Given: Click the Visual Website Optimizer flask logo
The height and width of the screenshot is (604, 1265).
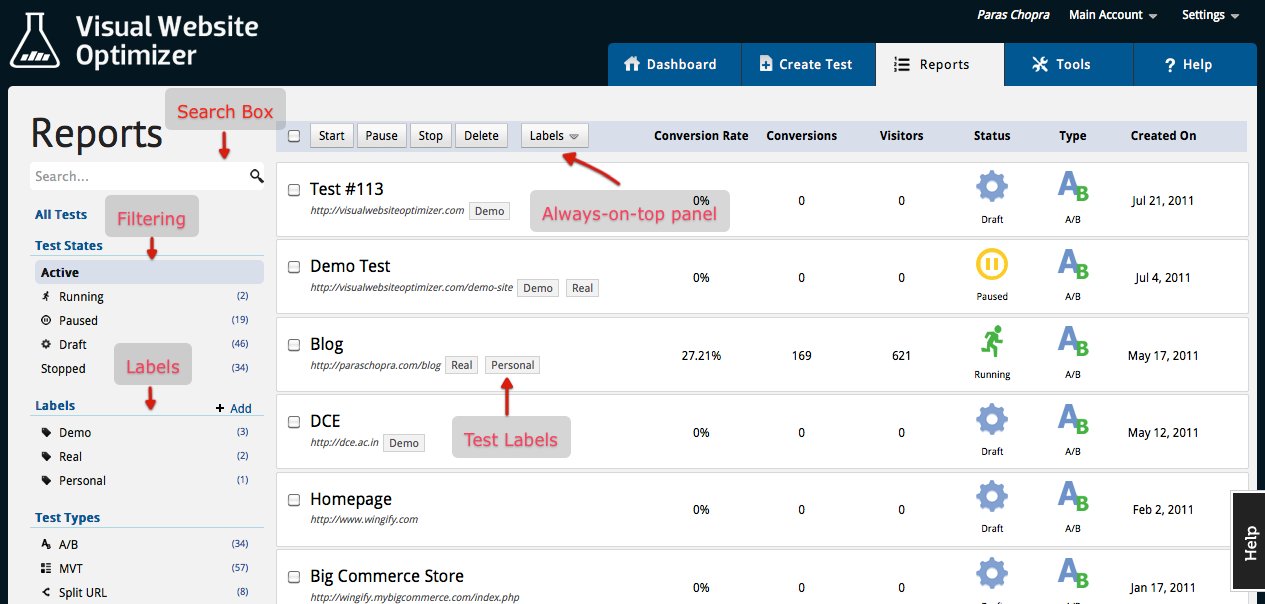Looking at the screenshot, I should 37,40.
